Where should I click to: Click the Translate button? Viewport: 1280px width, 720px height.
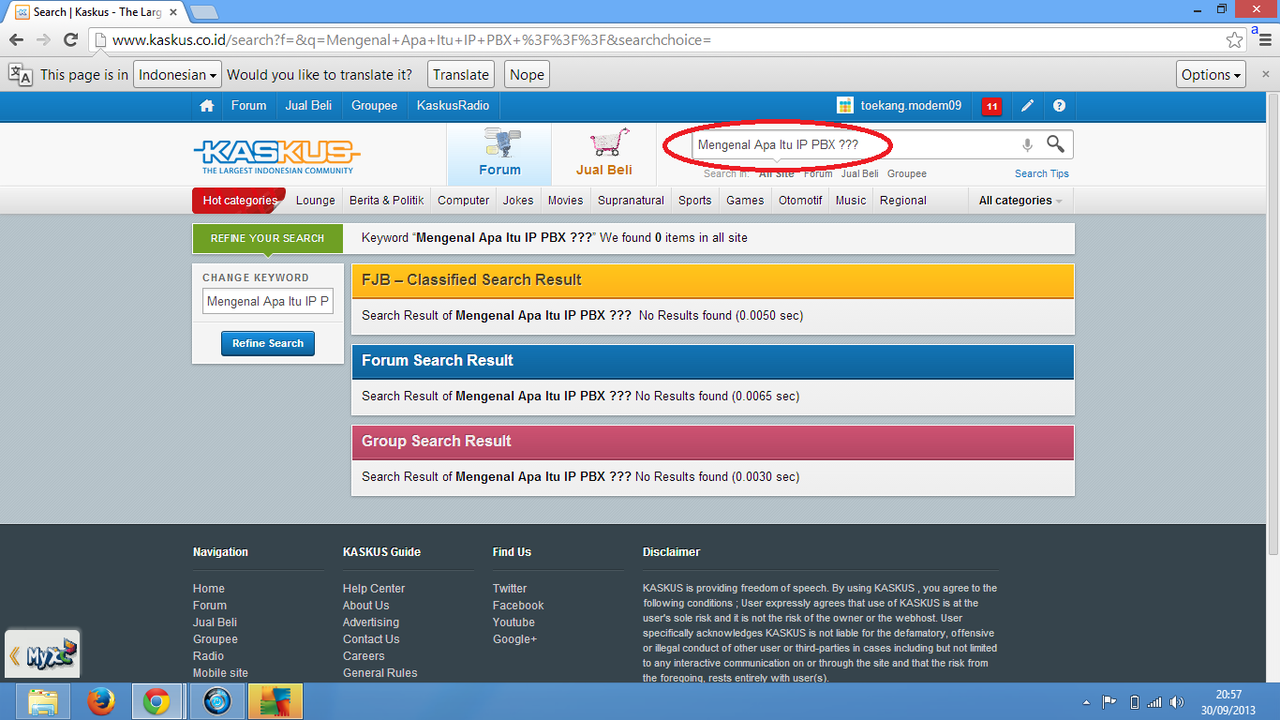tap(461, 75)
